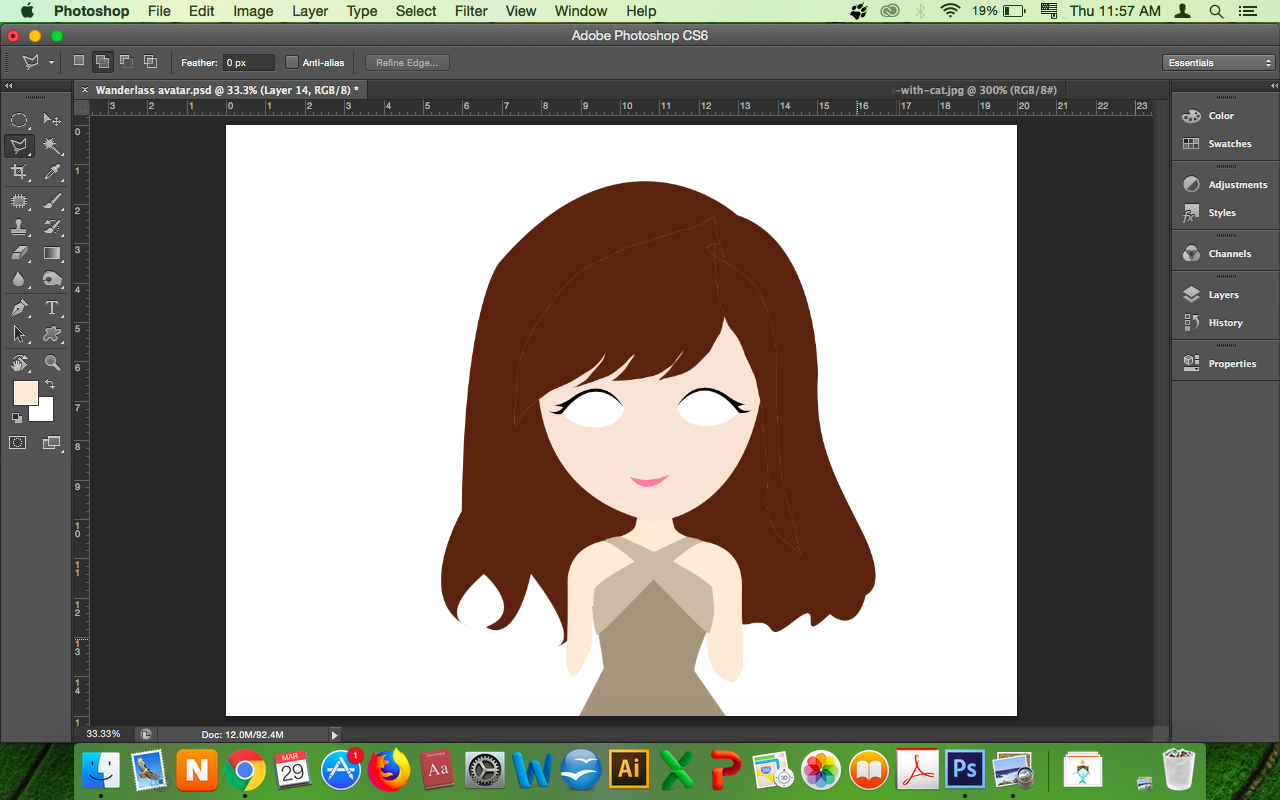Select the Brush tool
Screen dimensions: 1280x800
53,201
